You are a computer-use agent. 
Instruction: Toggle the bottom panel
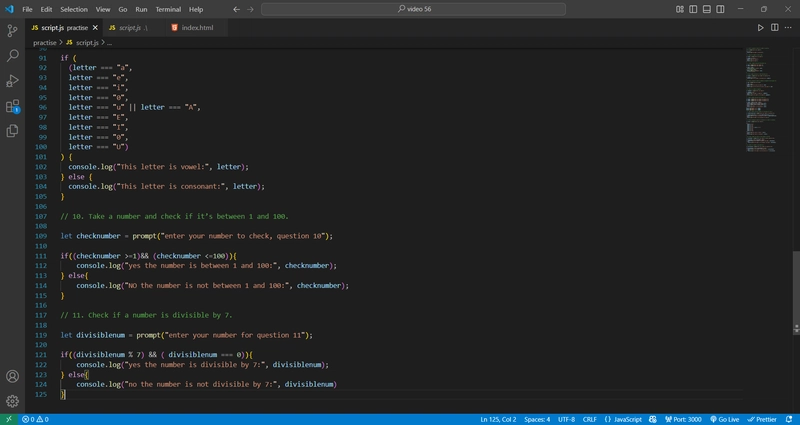[707, 9]
